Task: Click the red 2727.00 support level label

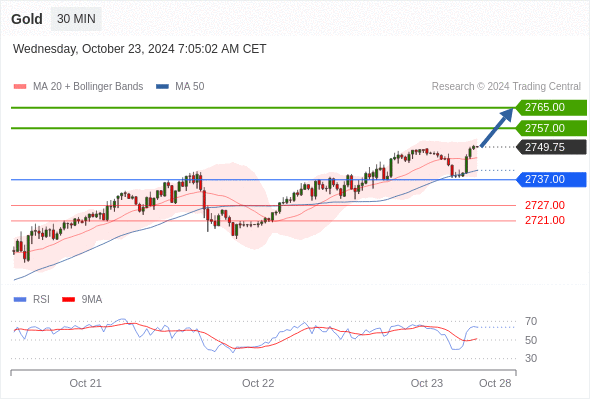Action: coord(545,205)
